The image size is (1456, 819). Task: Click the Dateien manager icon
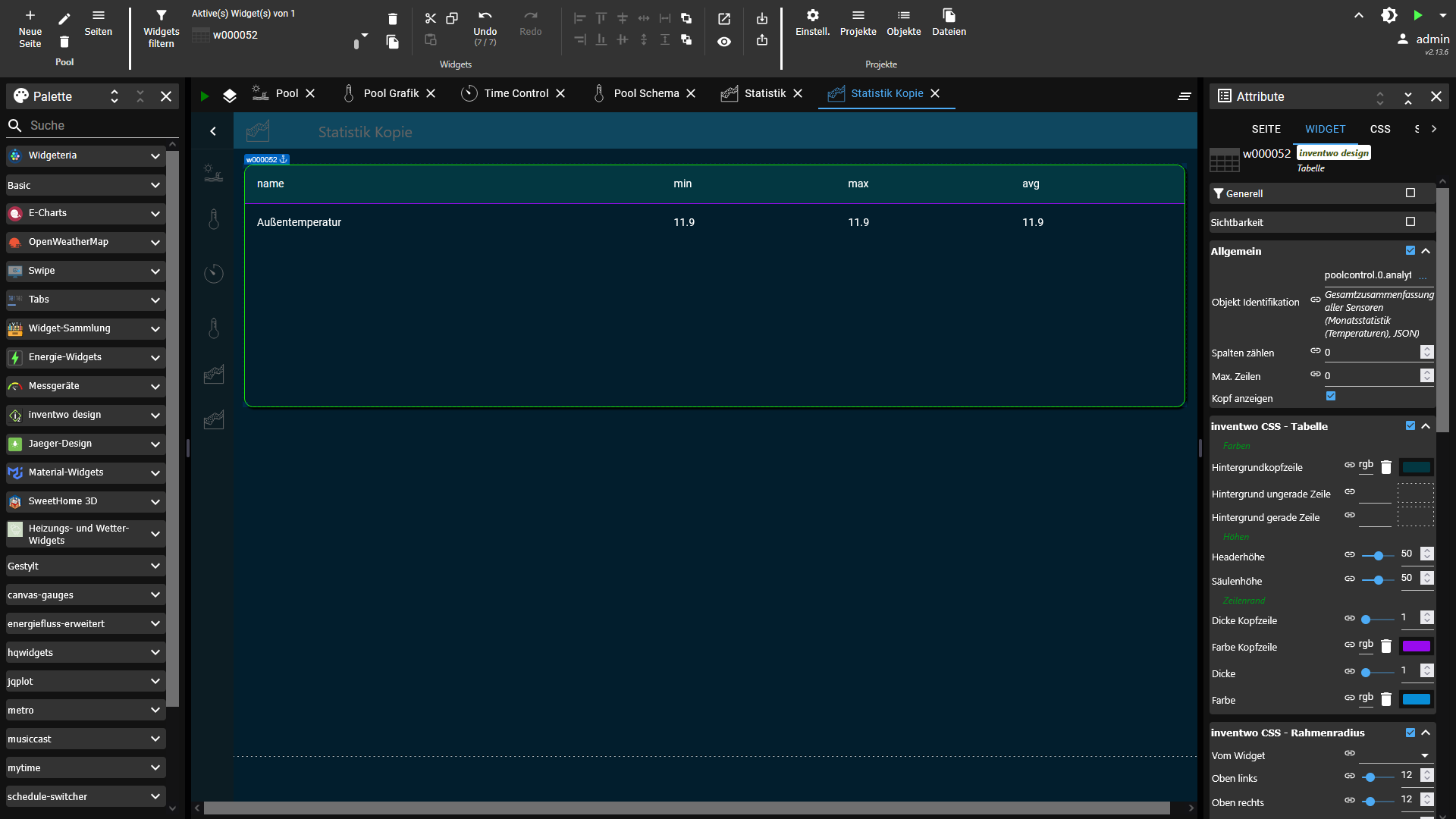tap(948, 15)
